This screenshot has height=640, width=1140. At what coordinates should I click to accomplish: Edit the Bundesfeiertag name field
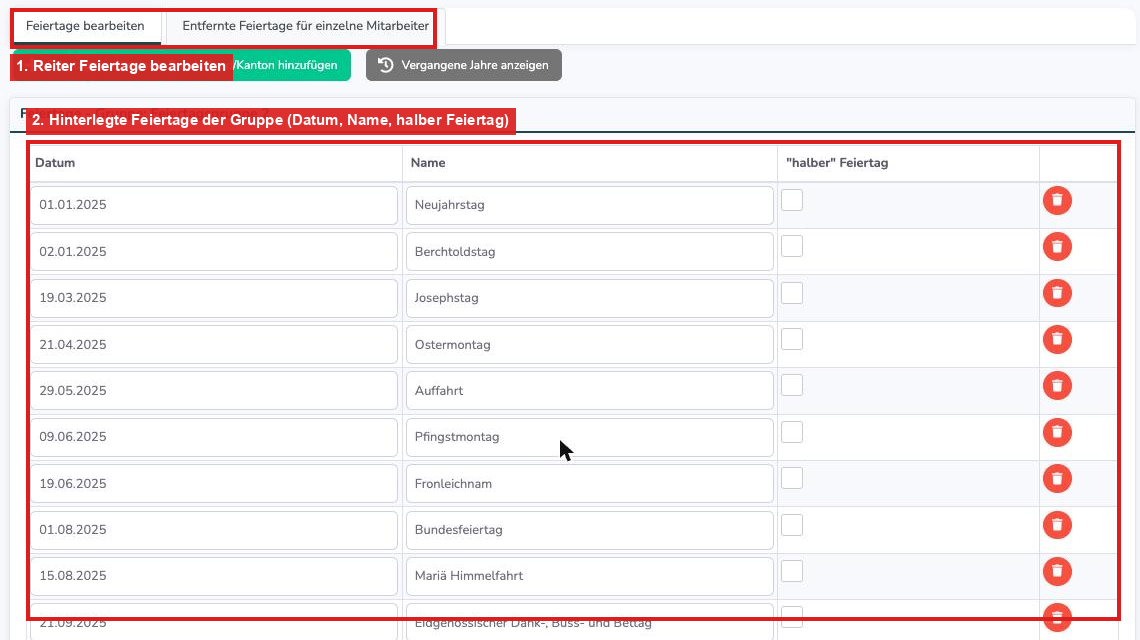590,530
